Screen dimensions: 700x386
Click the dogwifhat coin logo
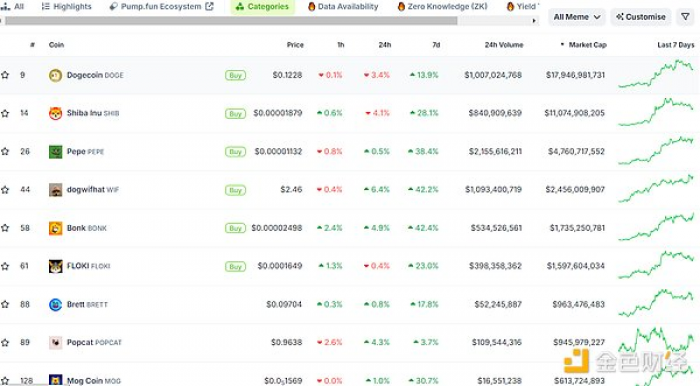(x=55, y=190)
